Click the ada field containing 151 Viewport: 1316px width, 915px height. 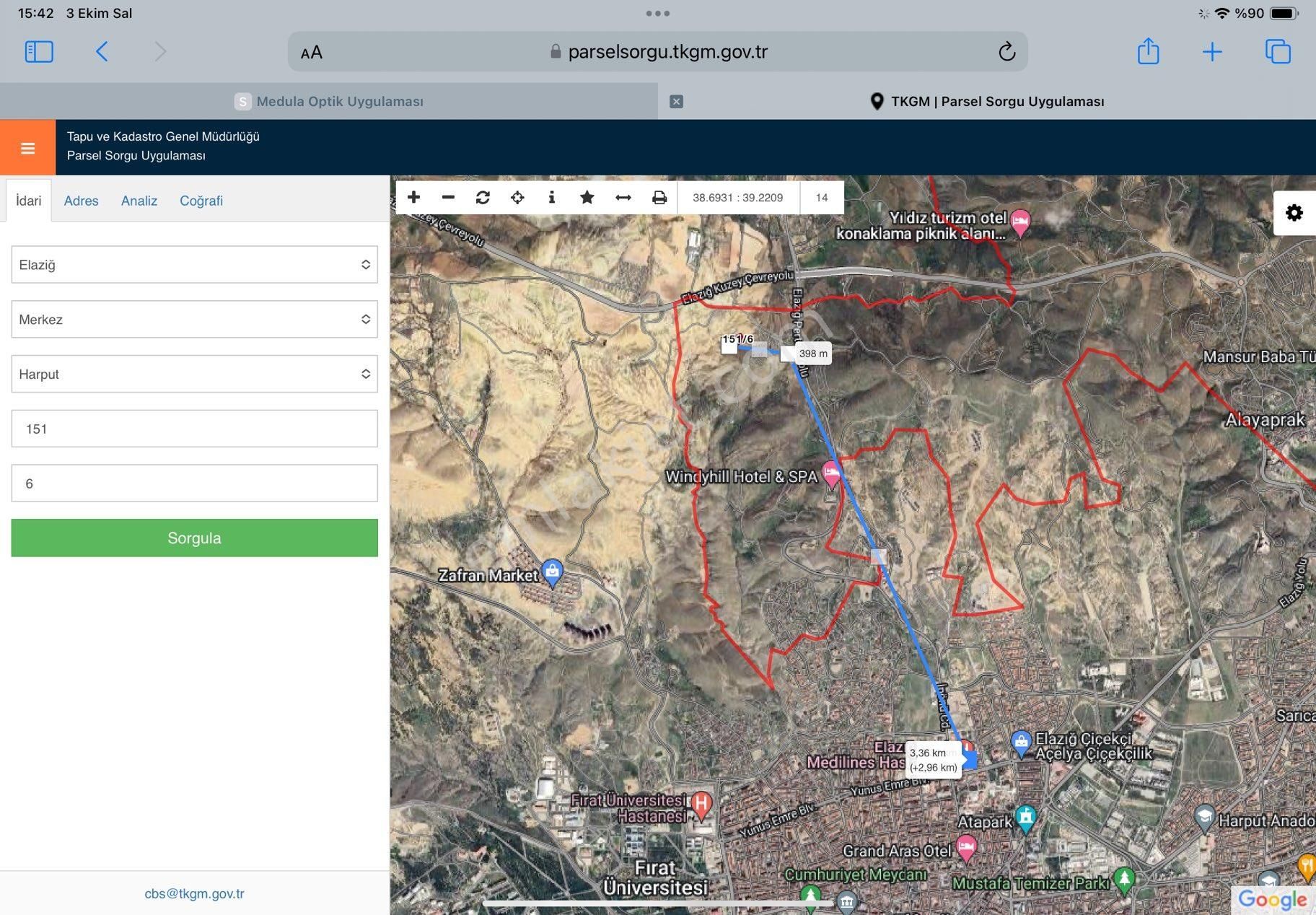click(194, 429)
